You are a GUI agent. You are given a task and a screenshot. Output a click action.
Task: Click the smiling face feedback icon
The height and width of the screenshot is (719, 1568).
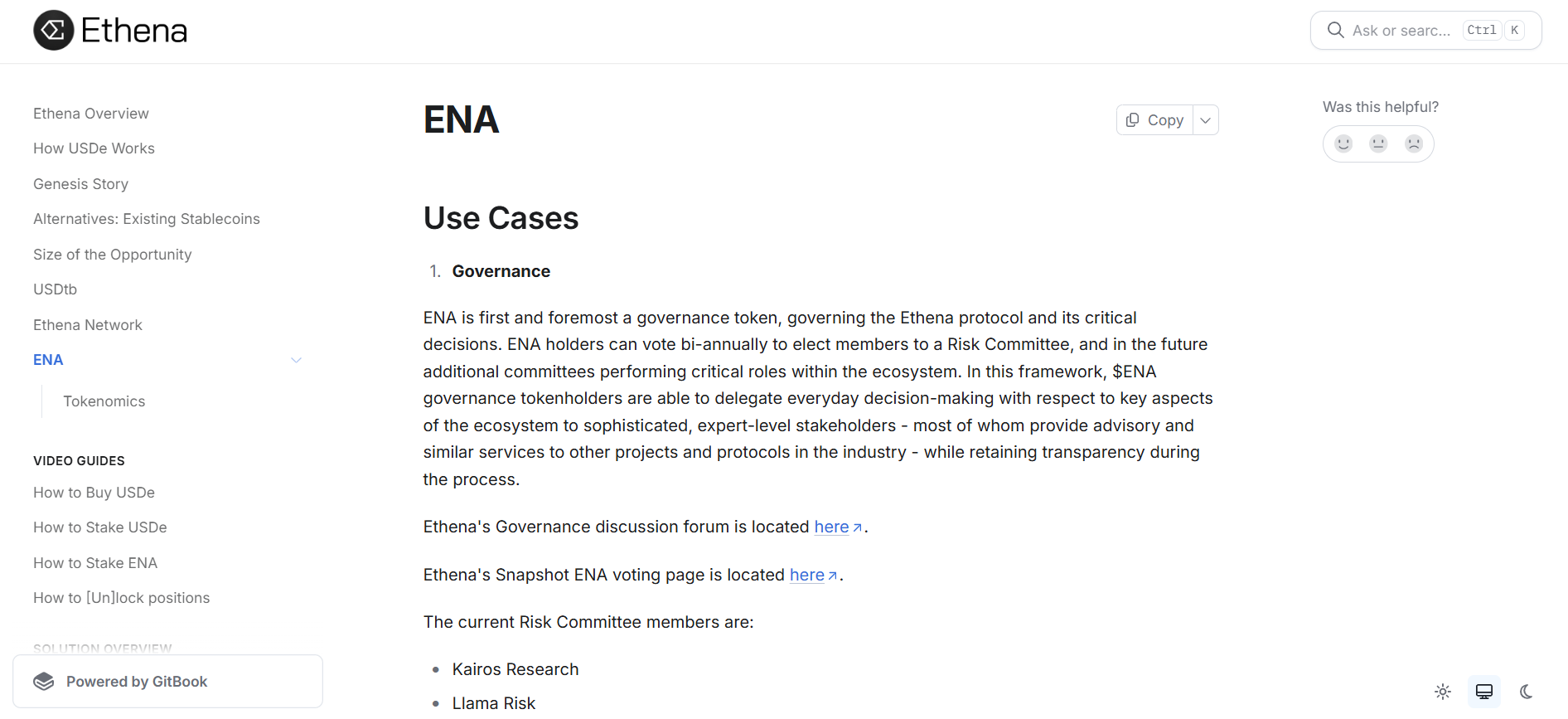[1343, 143]
